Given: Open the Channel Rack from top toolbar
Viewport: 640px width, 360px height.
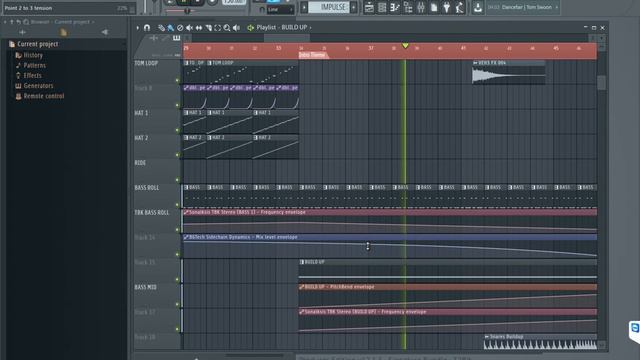Looking at the screenshot, I should (382, 7).
